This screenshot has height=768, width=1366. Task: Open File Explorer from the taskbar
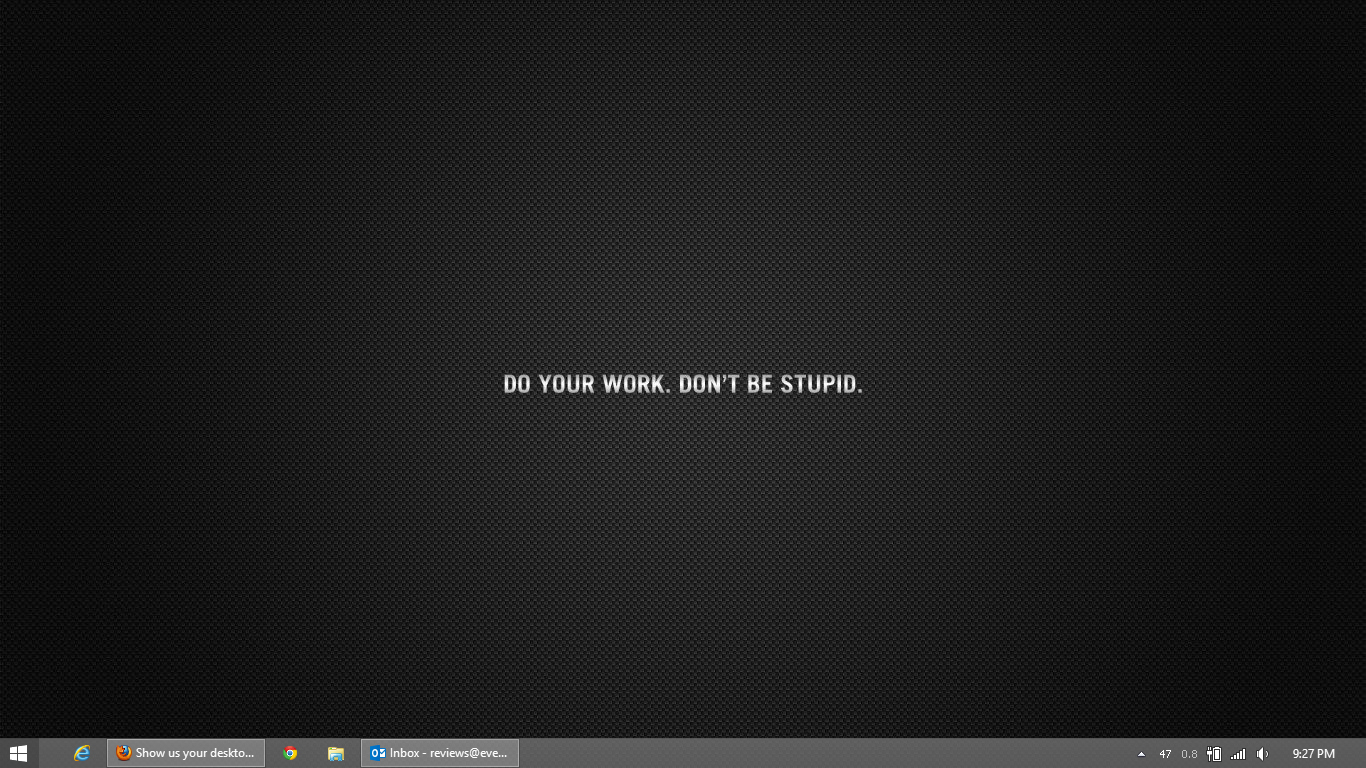click(x=336, y=753)
